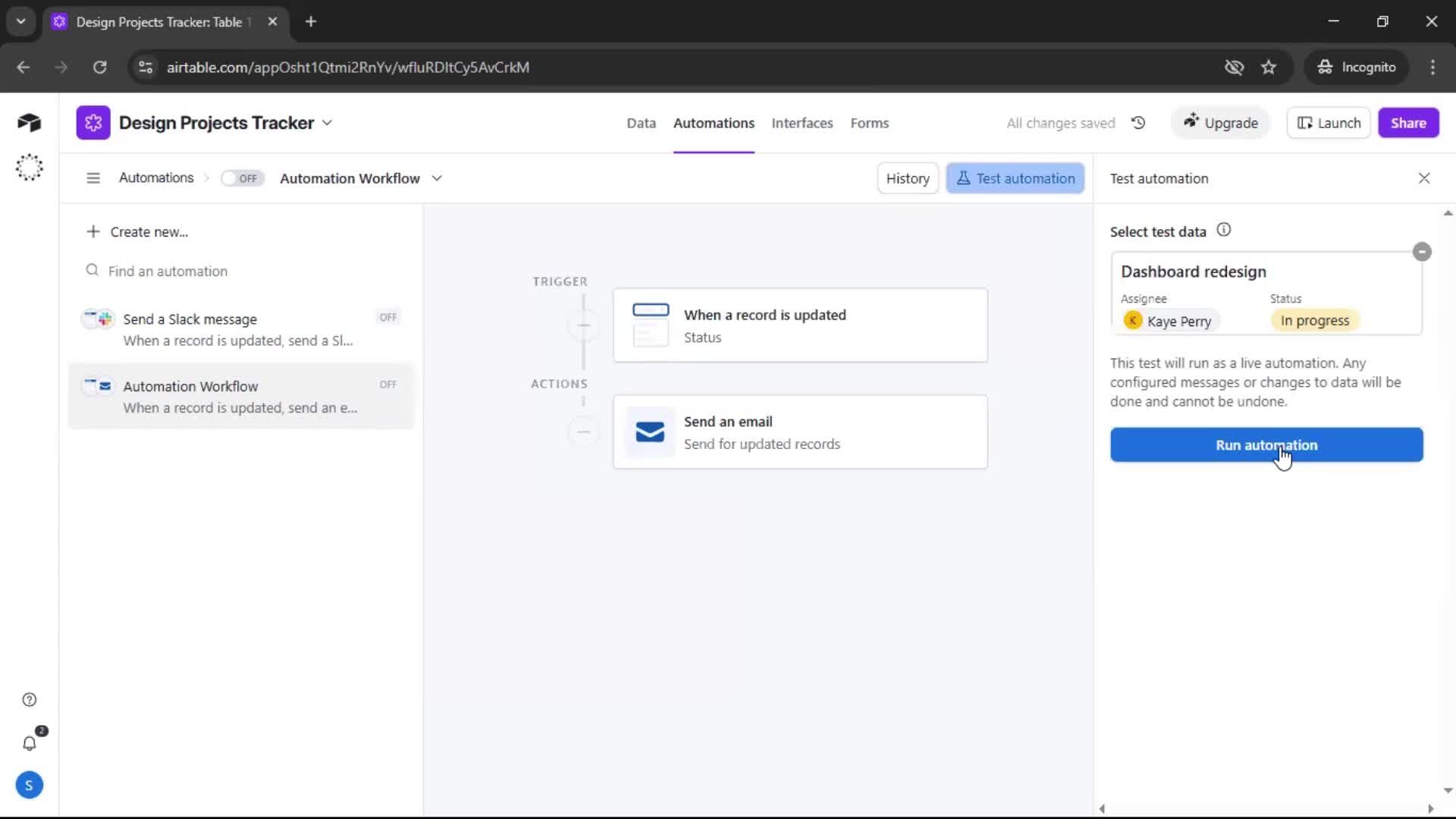Switch to the Forms tab

pyautogui.click(x=869, y=123)
